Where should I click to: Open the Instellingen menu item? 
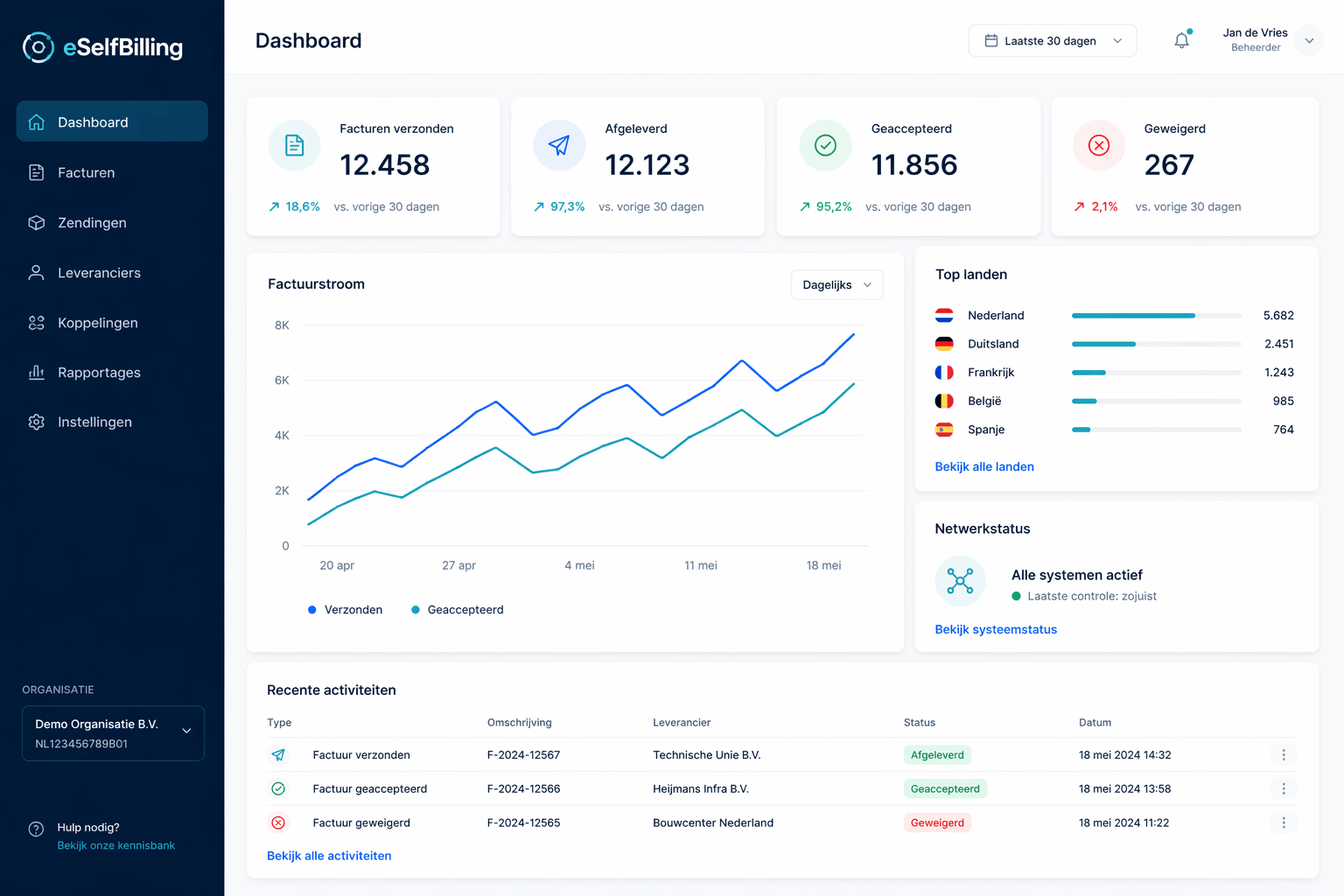[x=112, y=422]
